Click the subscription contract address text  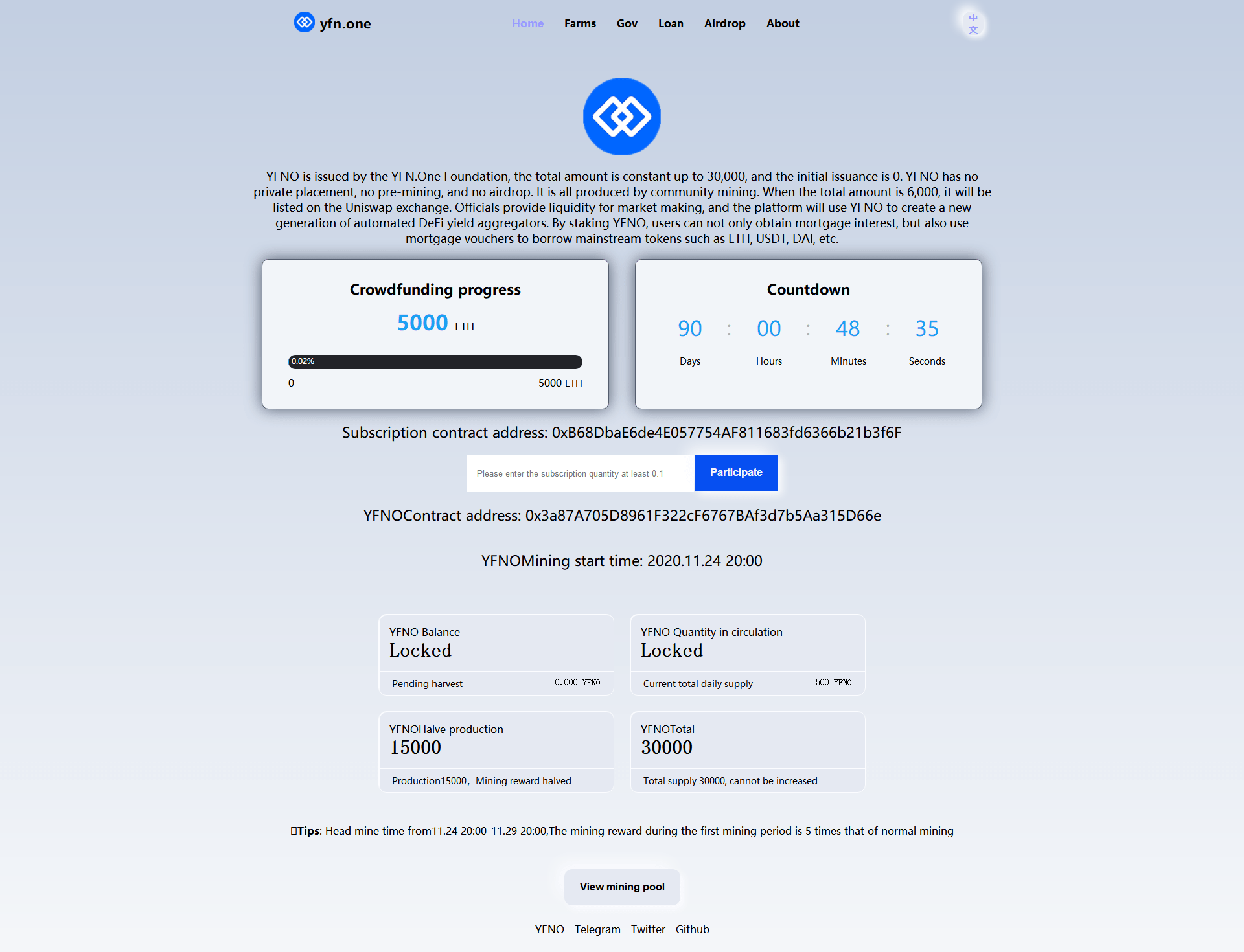pyautogui.click(x=621, y=432)
